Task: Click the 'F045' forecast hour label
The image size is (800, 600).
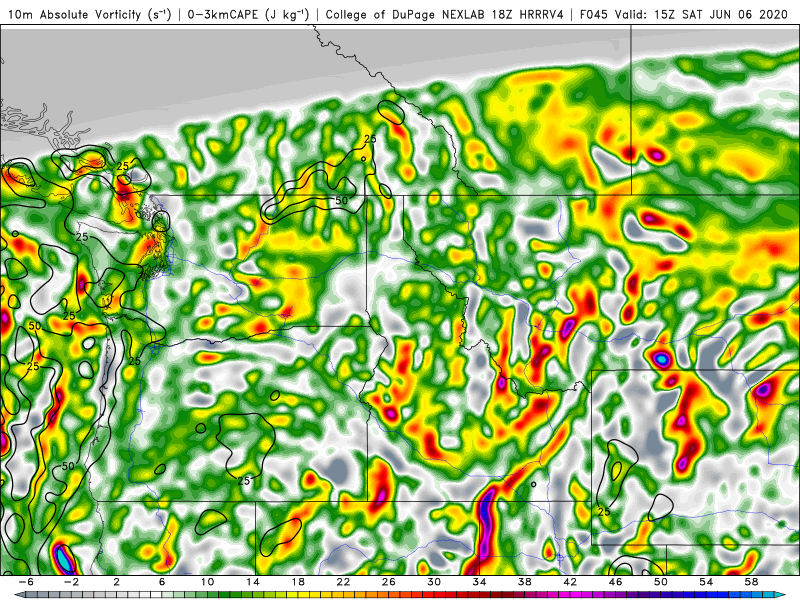Action: click(594, 14)
